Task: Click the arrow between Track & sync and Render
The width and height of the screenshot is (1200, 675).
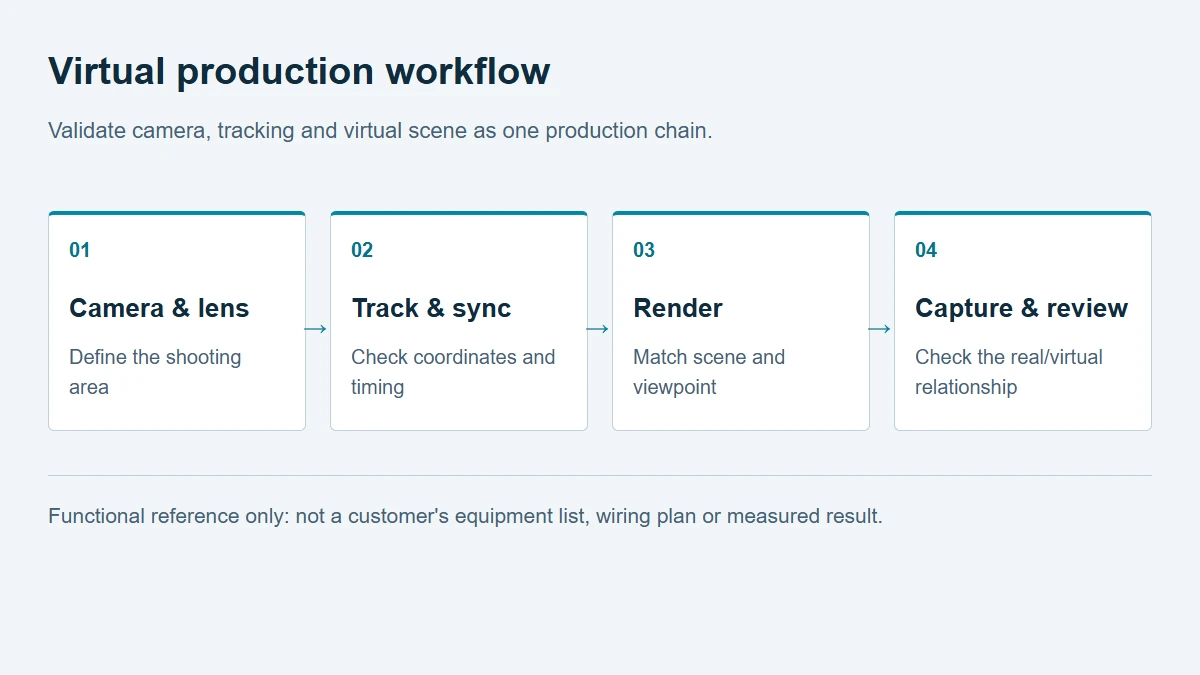Action: point(598,329)
